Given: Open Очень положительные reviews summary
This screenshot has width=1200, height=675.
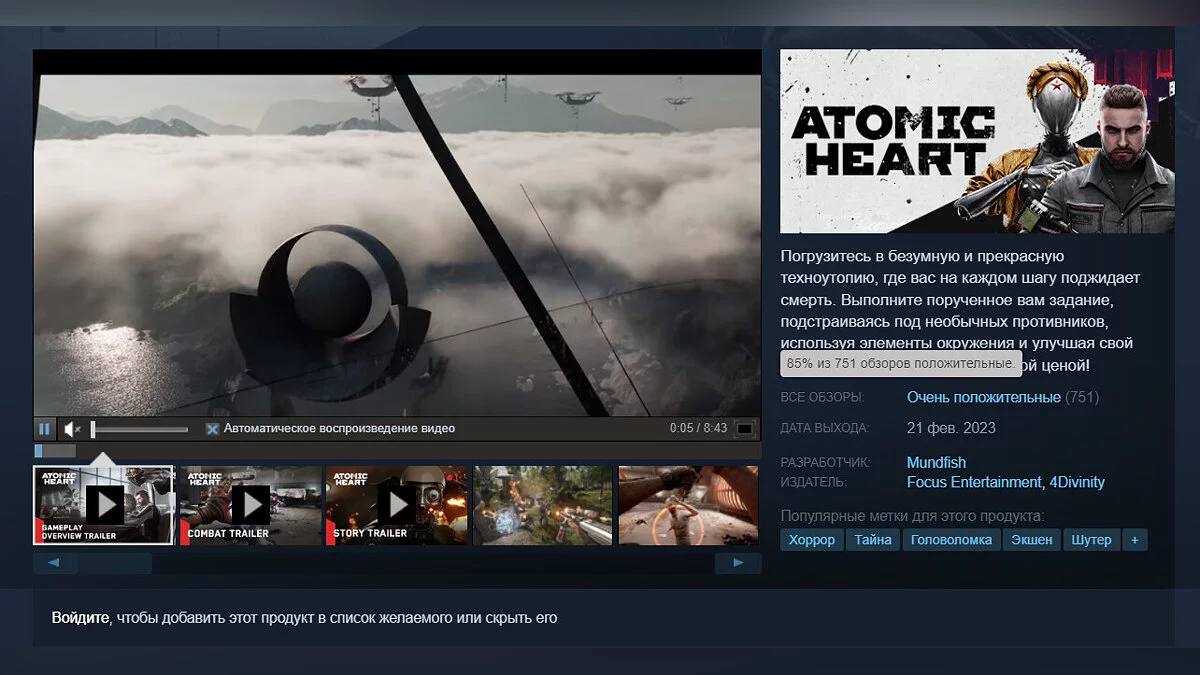Looking at the screenshot, I should 983,397.
